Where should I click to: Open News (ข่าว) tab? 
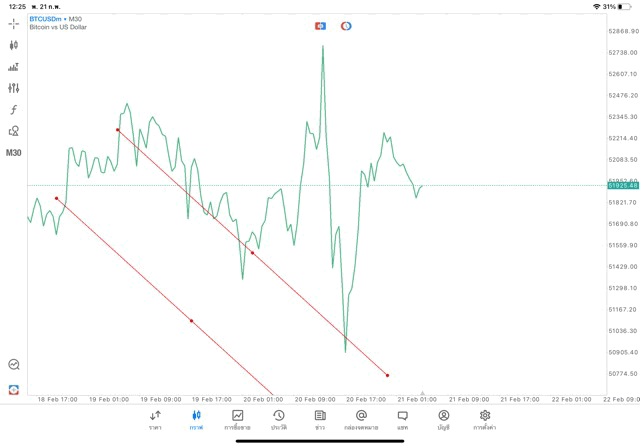point(320,419)
